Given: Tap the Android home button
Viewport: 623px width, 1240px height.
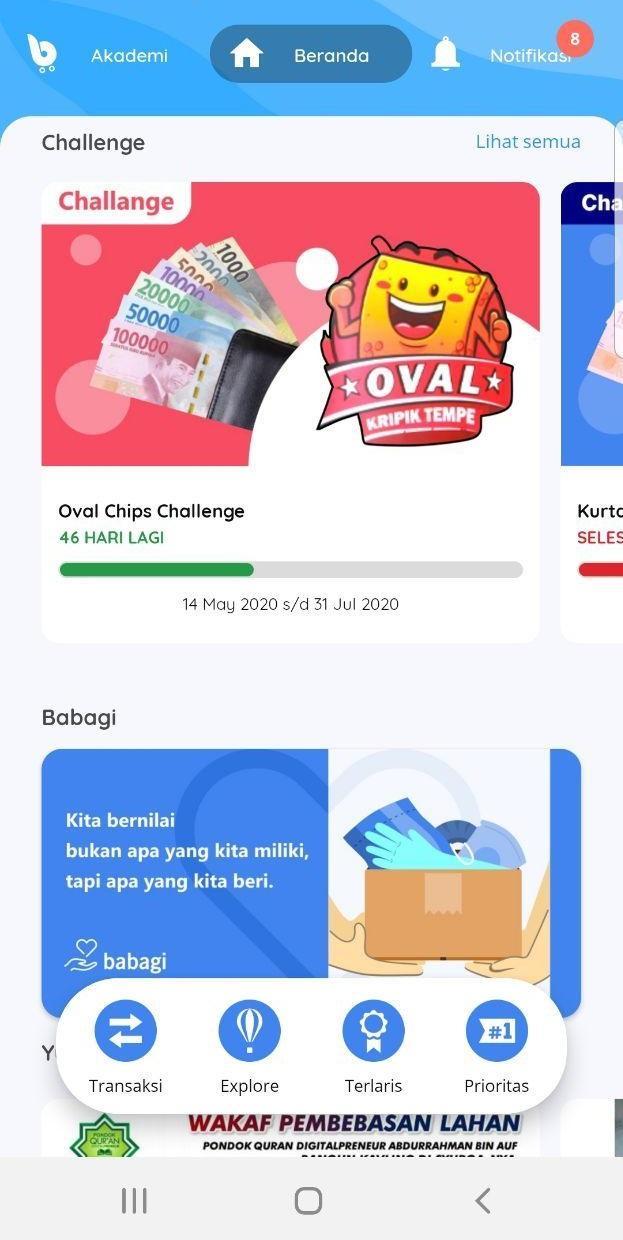Looking at the screenshot, I should (x=309, y=1201).
